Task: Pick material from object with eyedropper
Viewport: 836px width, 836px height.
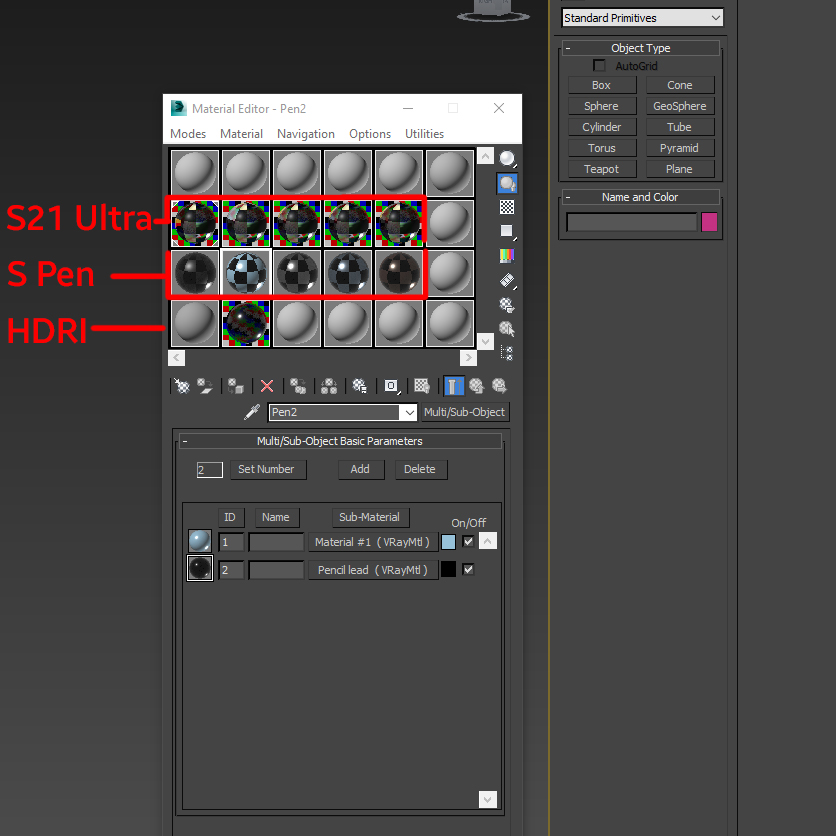Action: pyautogui.click(x=252, y=412)
